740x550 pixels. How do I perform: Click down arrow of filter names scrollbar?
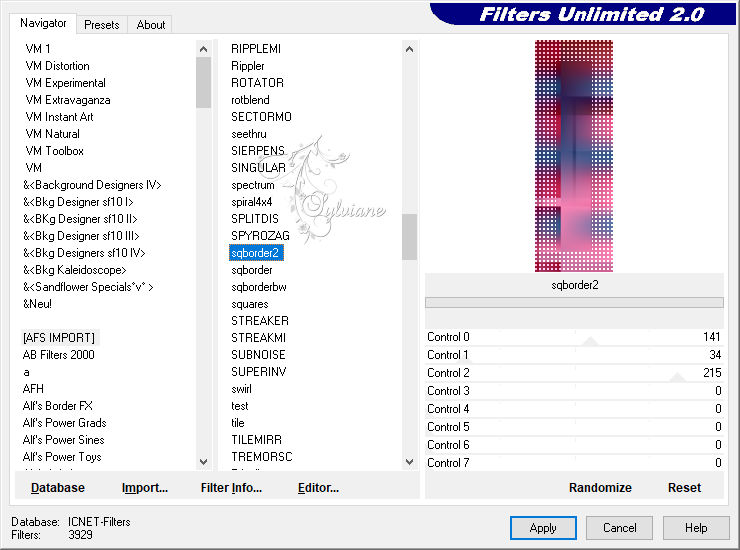(x=410, y=462)
